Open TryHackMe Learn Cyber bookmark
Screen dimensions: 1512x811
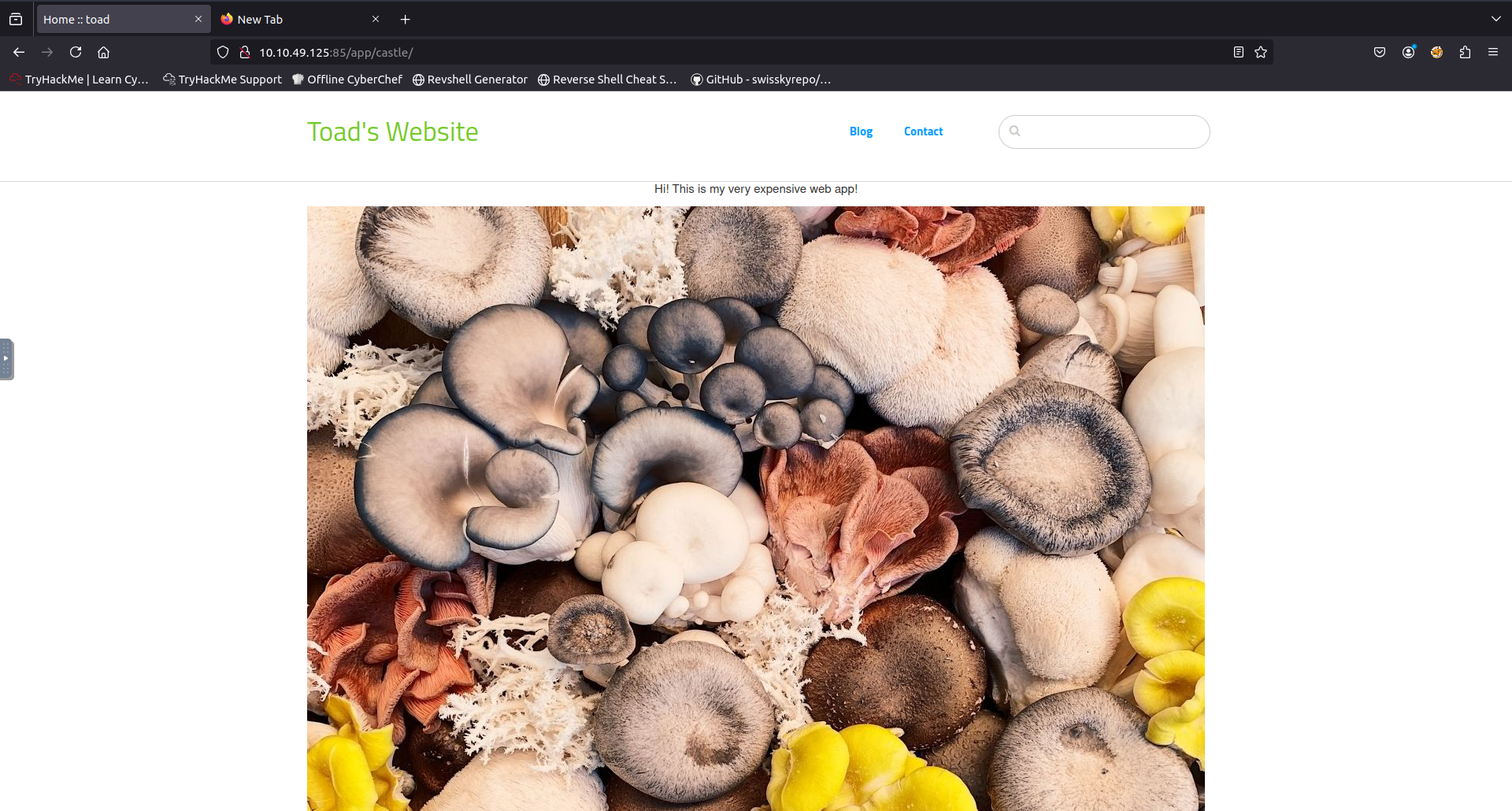pyautogui.click(x=79, y=80)
